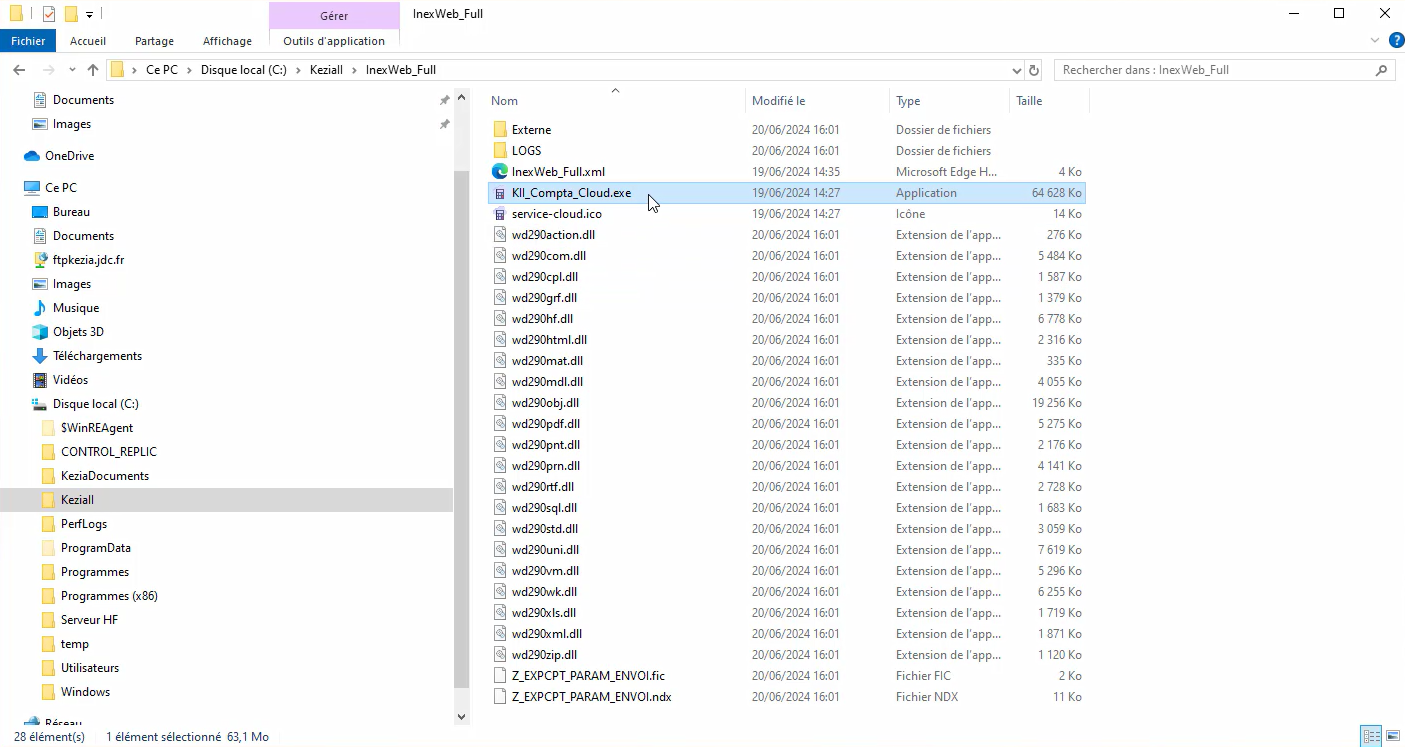Screen dimensions: 1405x747
Task: Click the Téléchargements download arrow icon
Action: point(40,356)
